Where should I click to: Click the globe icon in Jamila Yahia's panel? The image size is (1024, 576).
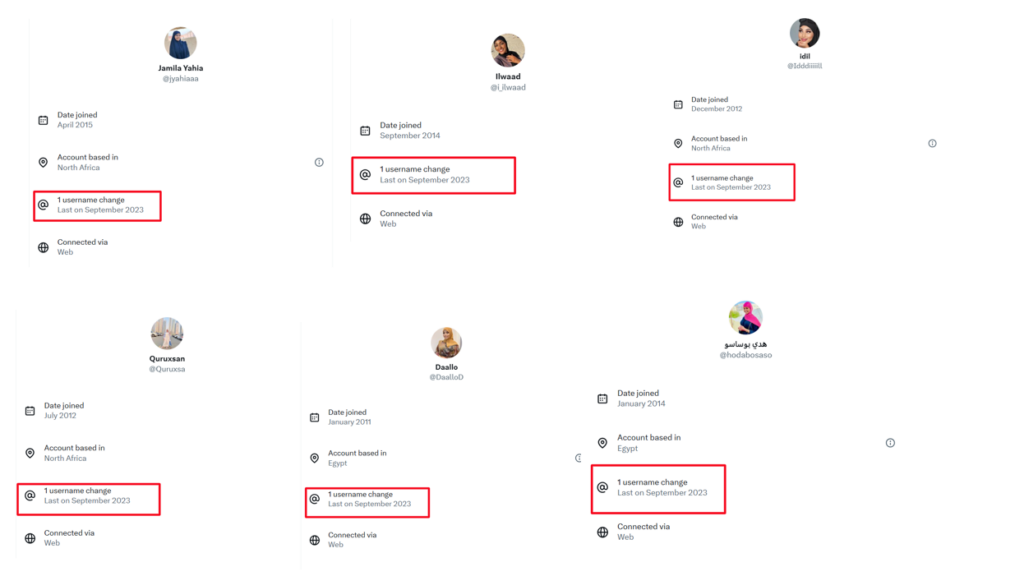click(43, 247)
